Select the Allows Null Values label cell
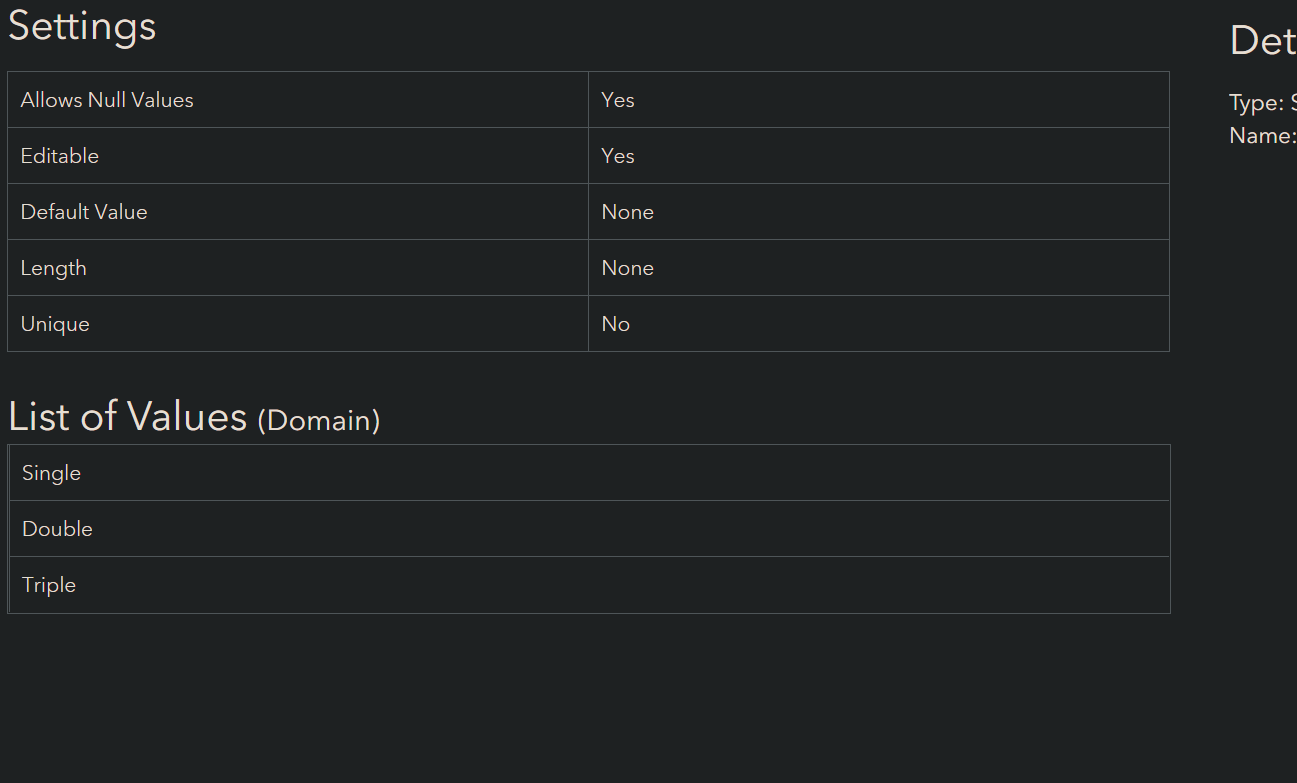1297x783 pixels. (107, 100)
